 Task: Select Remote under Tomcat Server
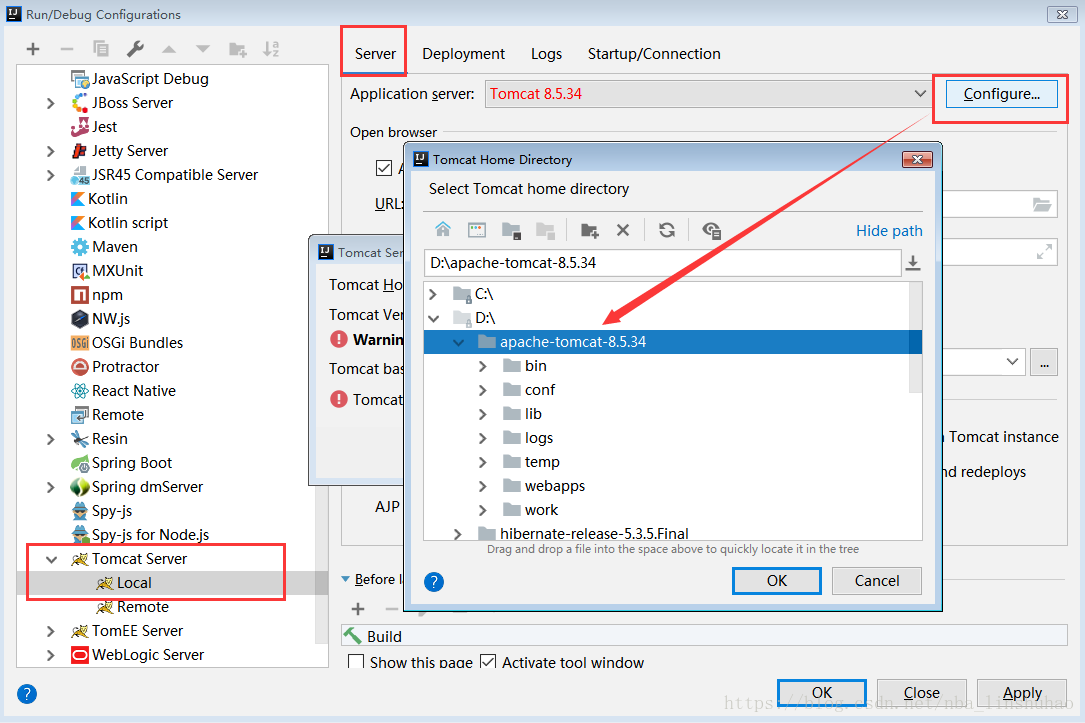click(143, 607)
